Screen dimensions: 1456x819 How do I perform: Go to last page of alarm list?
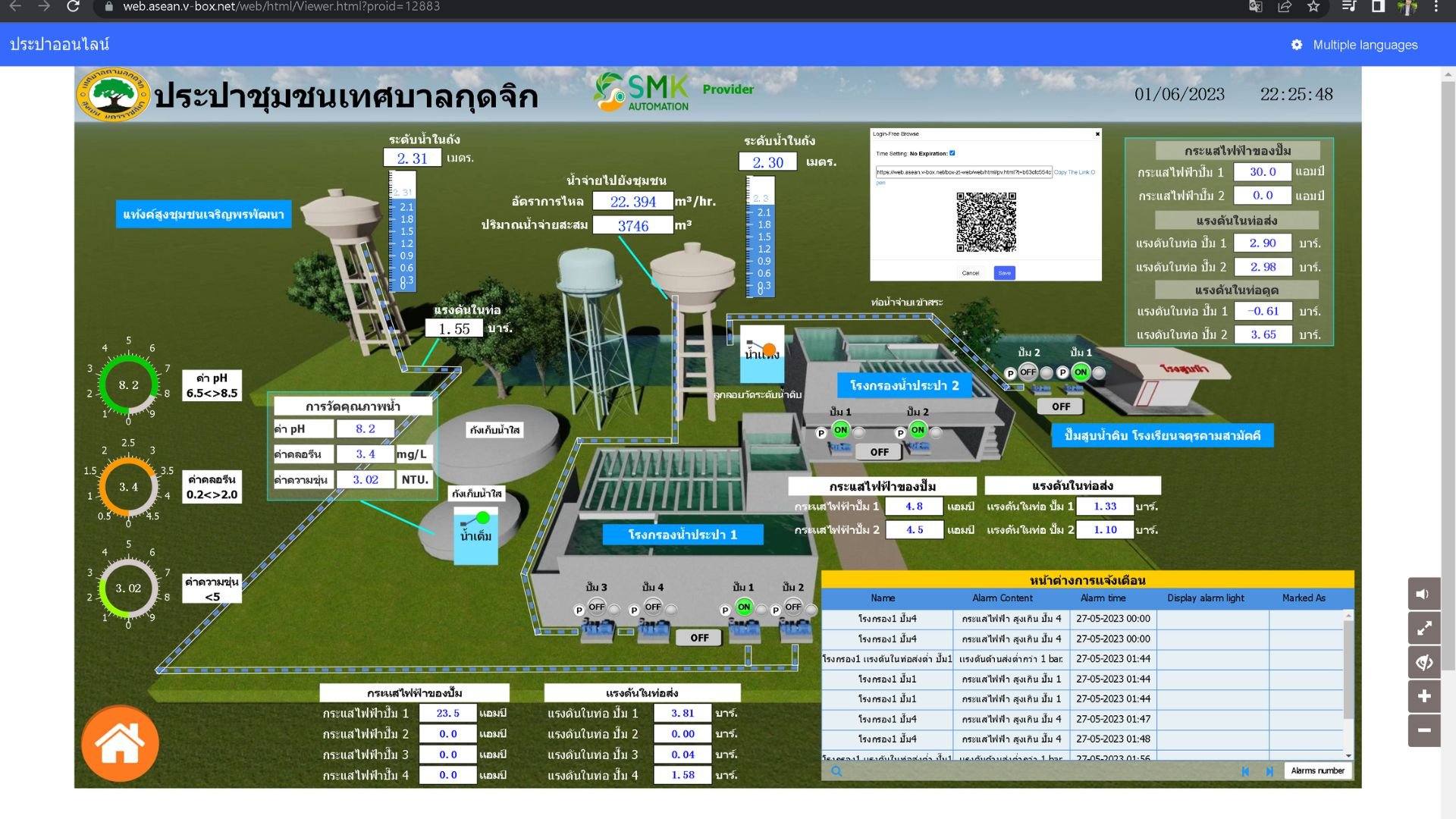point(1269,771)
